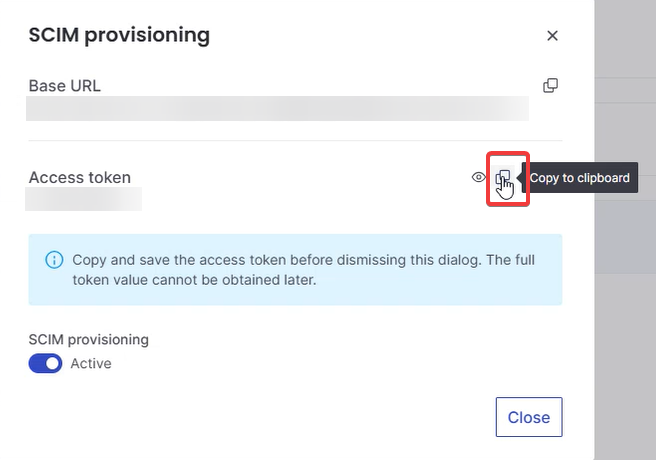
Task: Click the 'SCIM provisioning' label above toggle
Action: pyautogui.click(x=89, y=339)
